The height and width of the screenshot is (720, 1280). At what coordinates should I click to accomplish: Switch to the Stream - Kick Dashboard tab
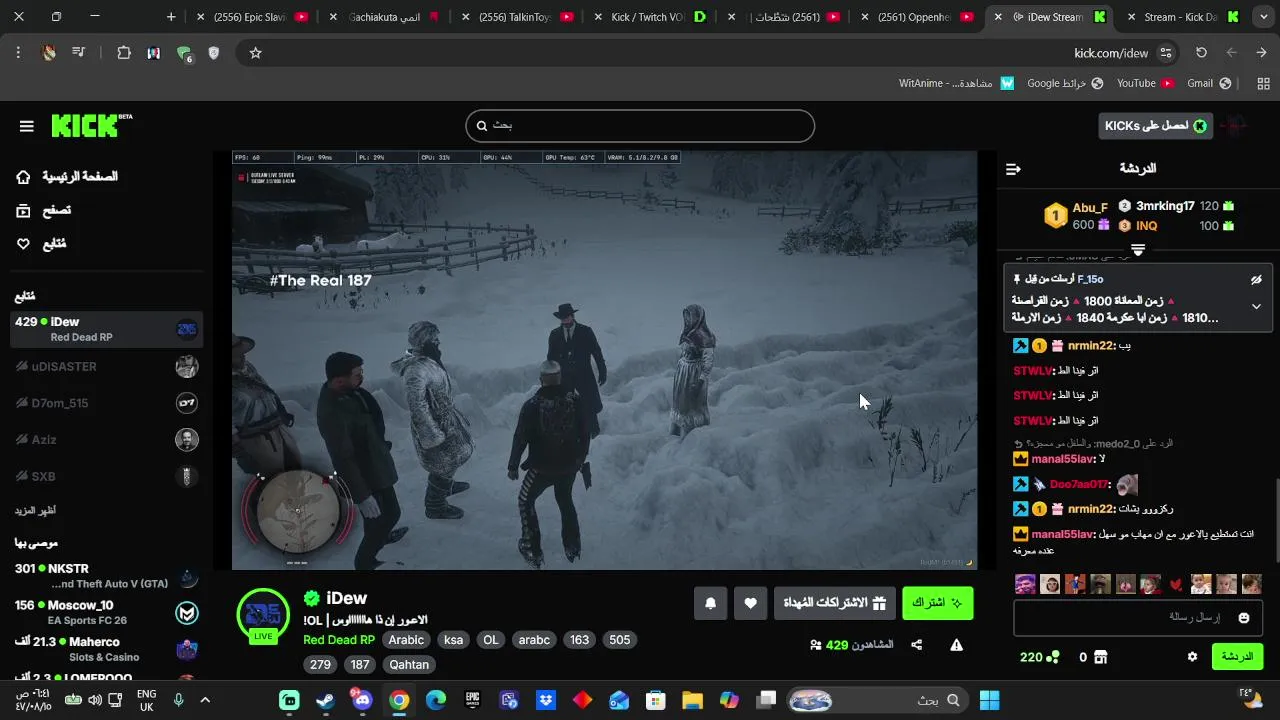tap(1181, 17)
